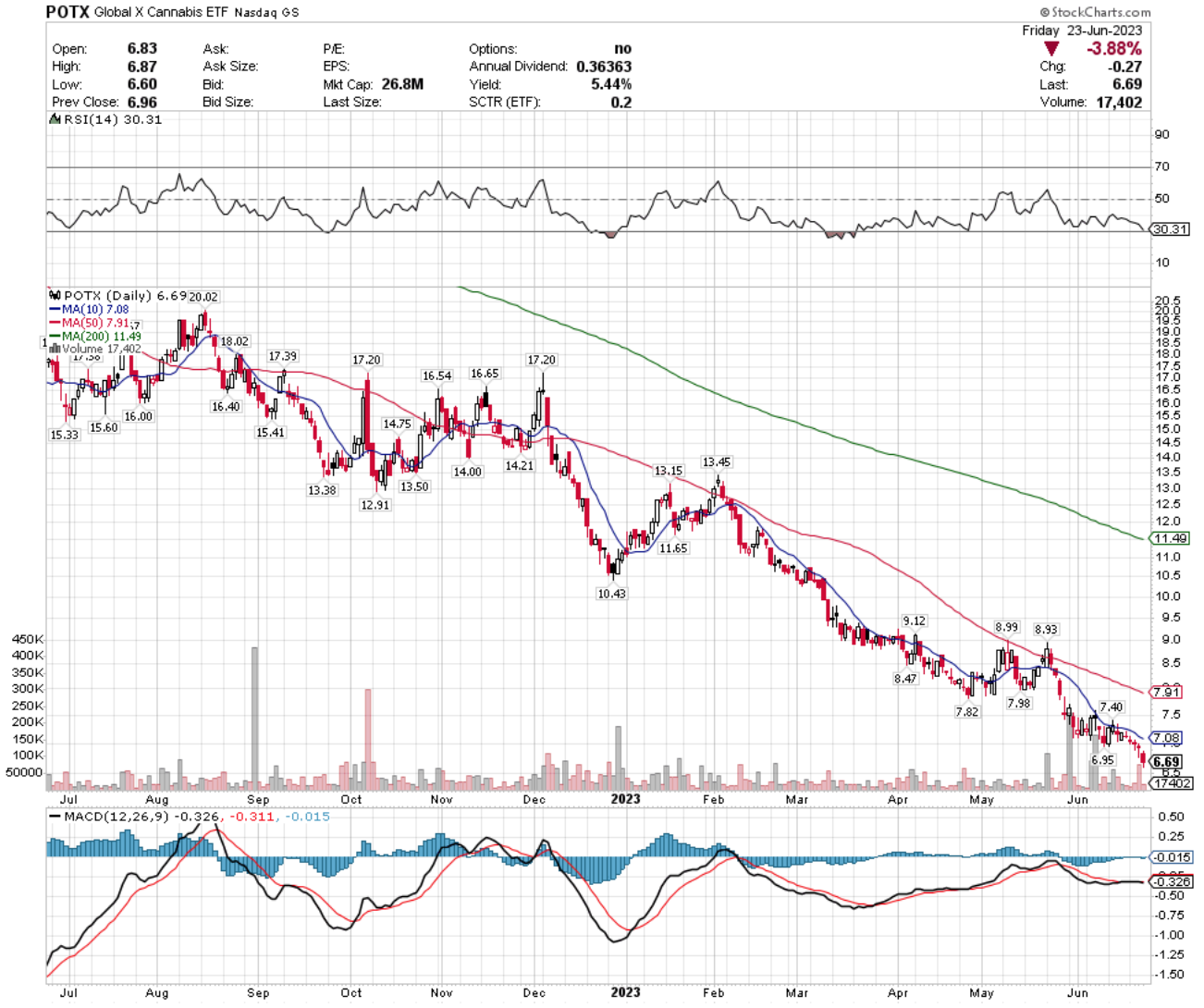Click the 16.40 price label
1204x1008 pixels.
[226, 406]
